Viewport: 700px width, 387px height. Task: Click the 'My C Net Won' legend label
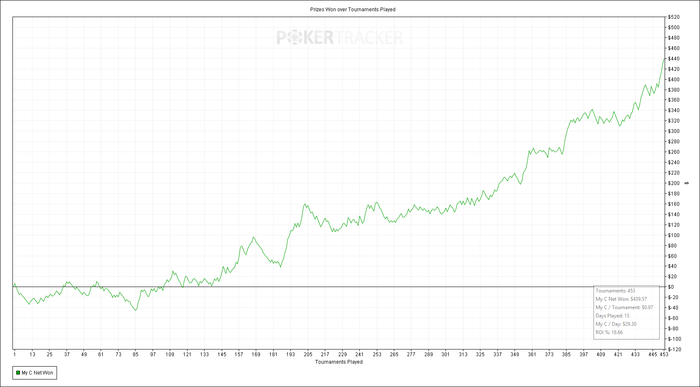tap(38, 373)
